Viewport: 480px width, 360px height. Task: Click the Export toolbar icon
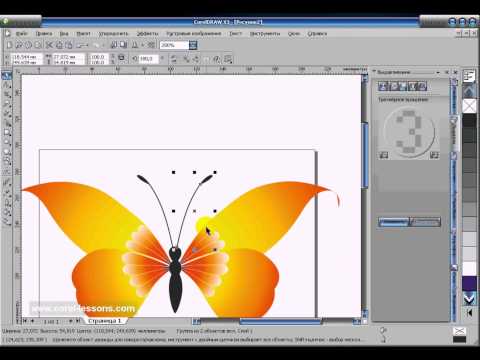123,45
